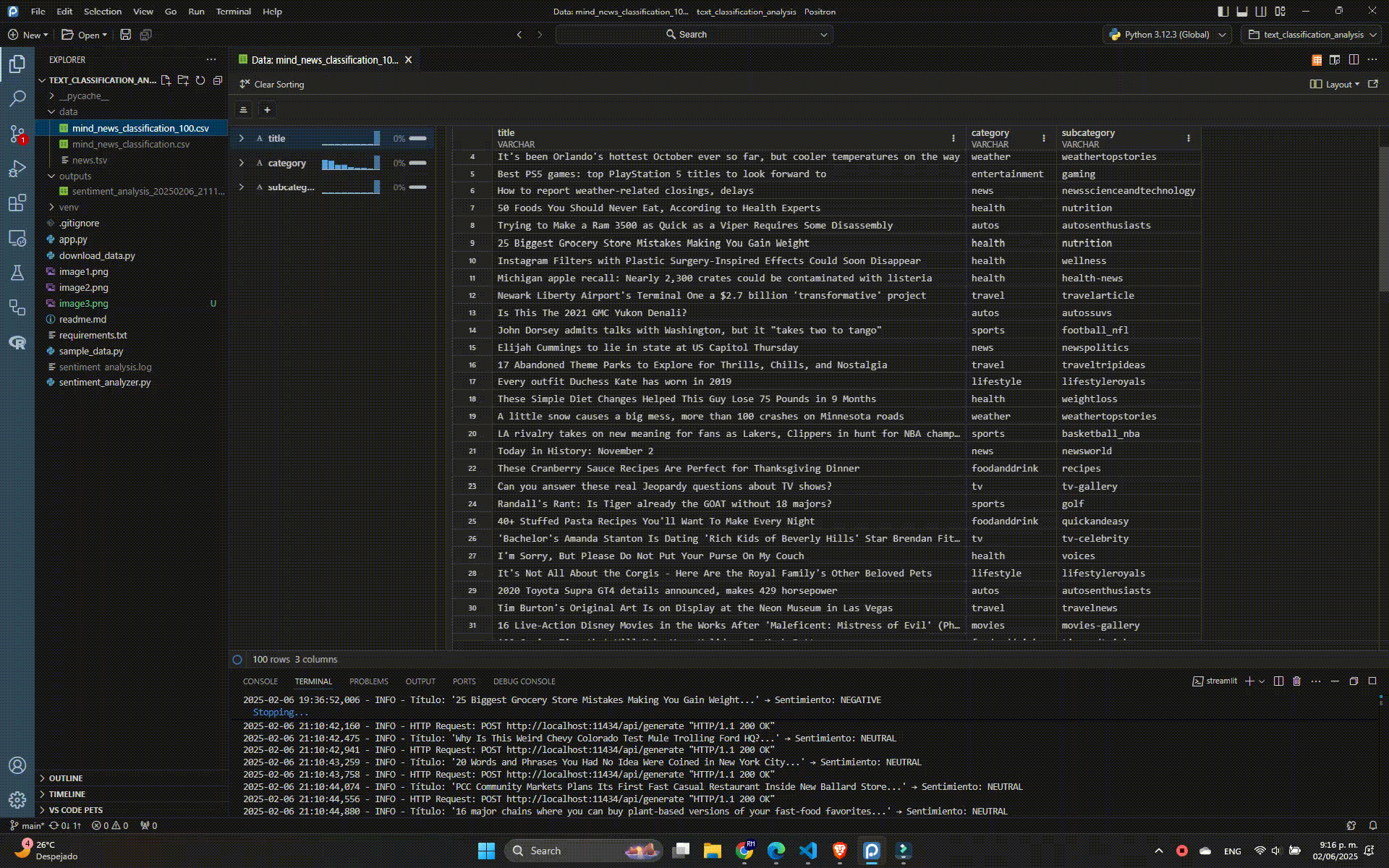Select news.tsv in data folder
Viewport: 1389px width, 868px height.
[90, 160]
